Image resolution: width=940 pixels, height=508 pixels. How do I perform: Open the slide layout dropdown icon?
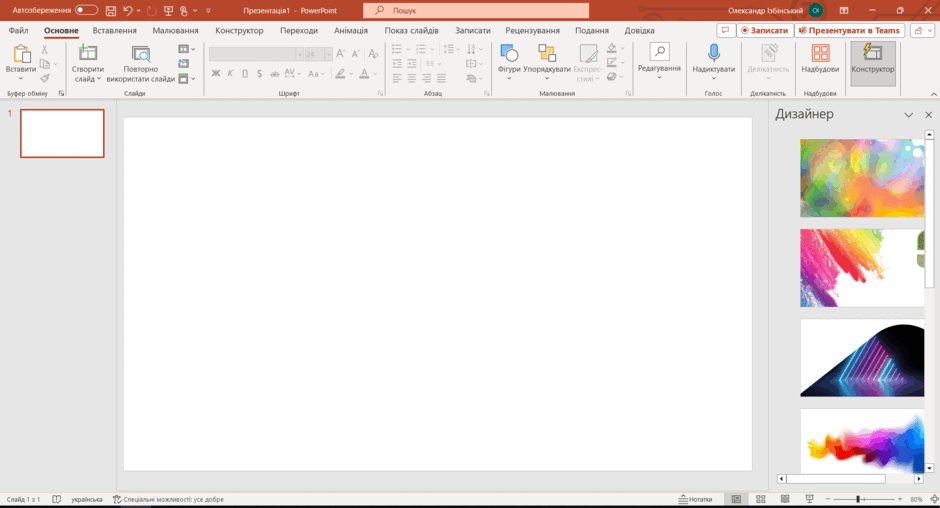point(186,49)
